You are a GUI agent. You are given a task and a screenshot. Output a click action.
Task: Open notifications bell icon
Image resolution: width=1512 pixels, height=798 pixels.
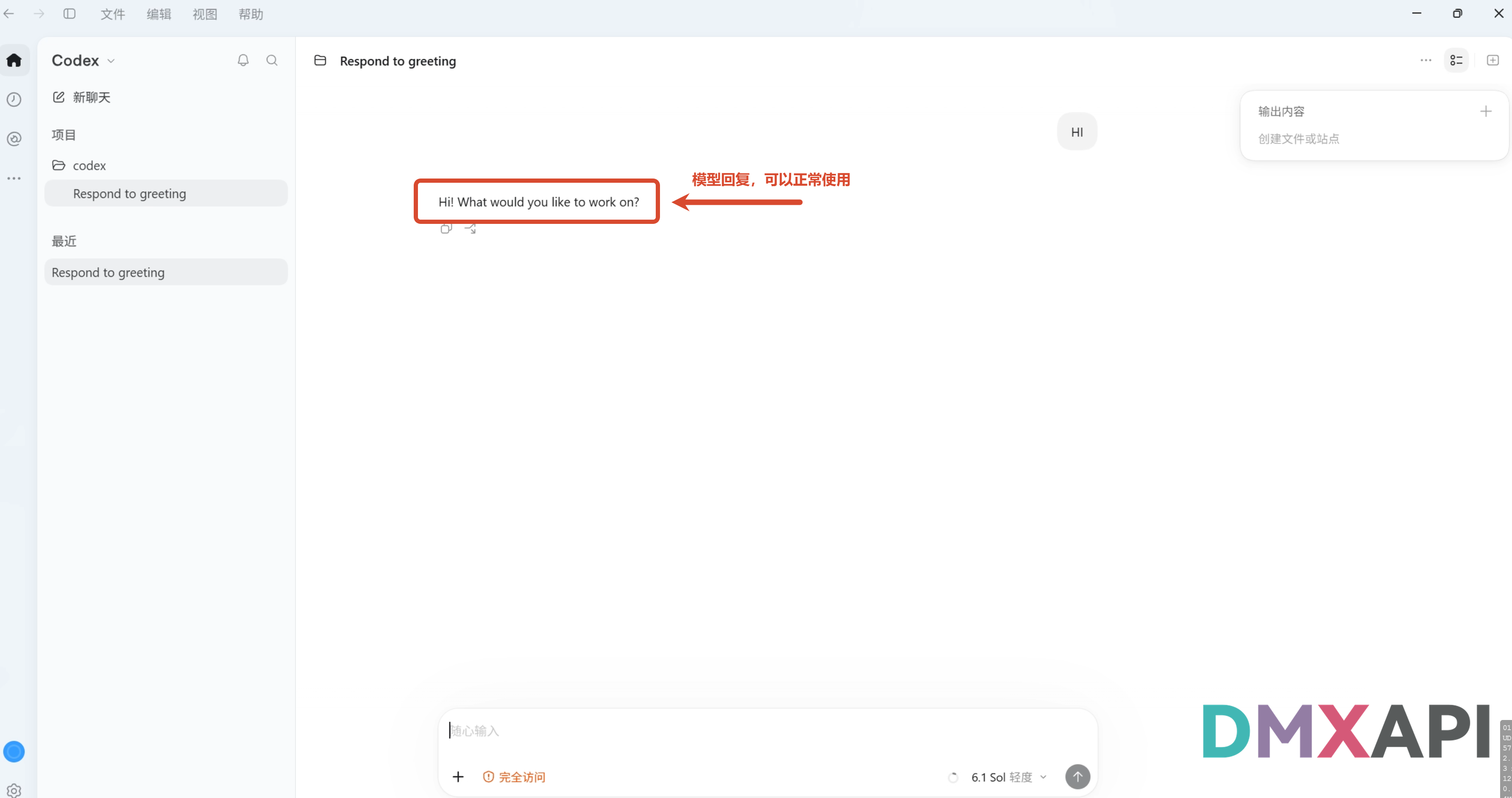243,60
